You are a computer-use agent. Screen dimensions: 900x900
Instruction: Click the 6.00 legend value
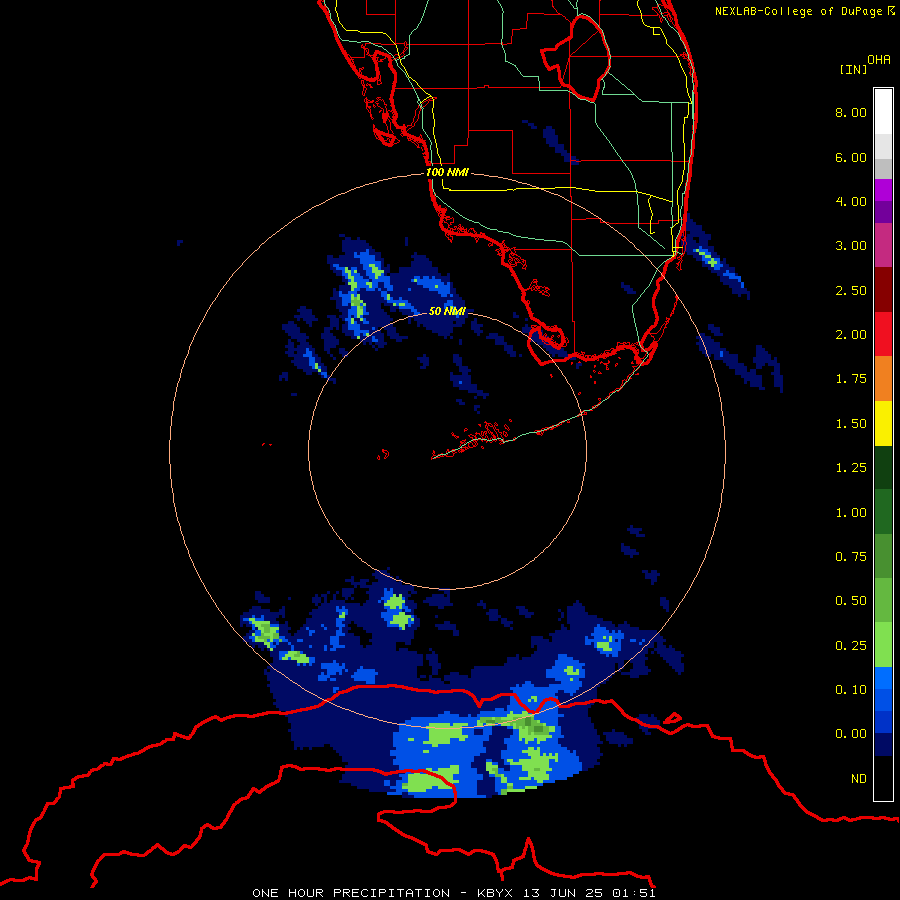click(x=851, y=157)
